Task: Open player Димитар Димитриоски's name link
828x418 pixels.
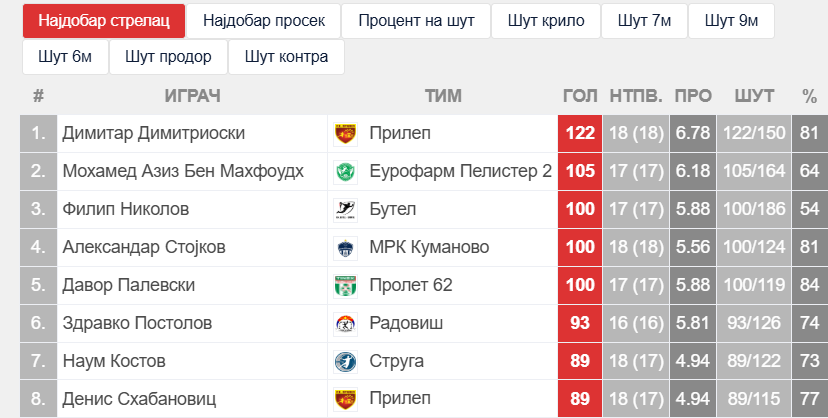Action: coord(153,133)
